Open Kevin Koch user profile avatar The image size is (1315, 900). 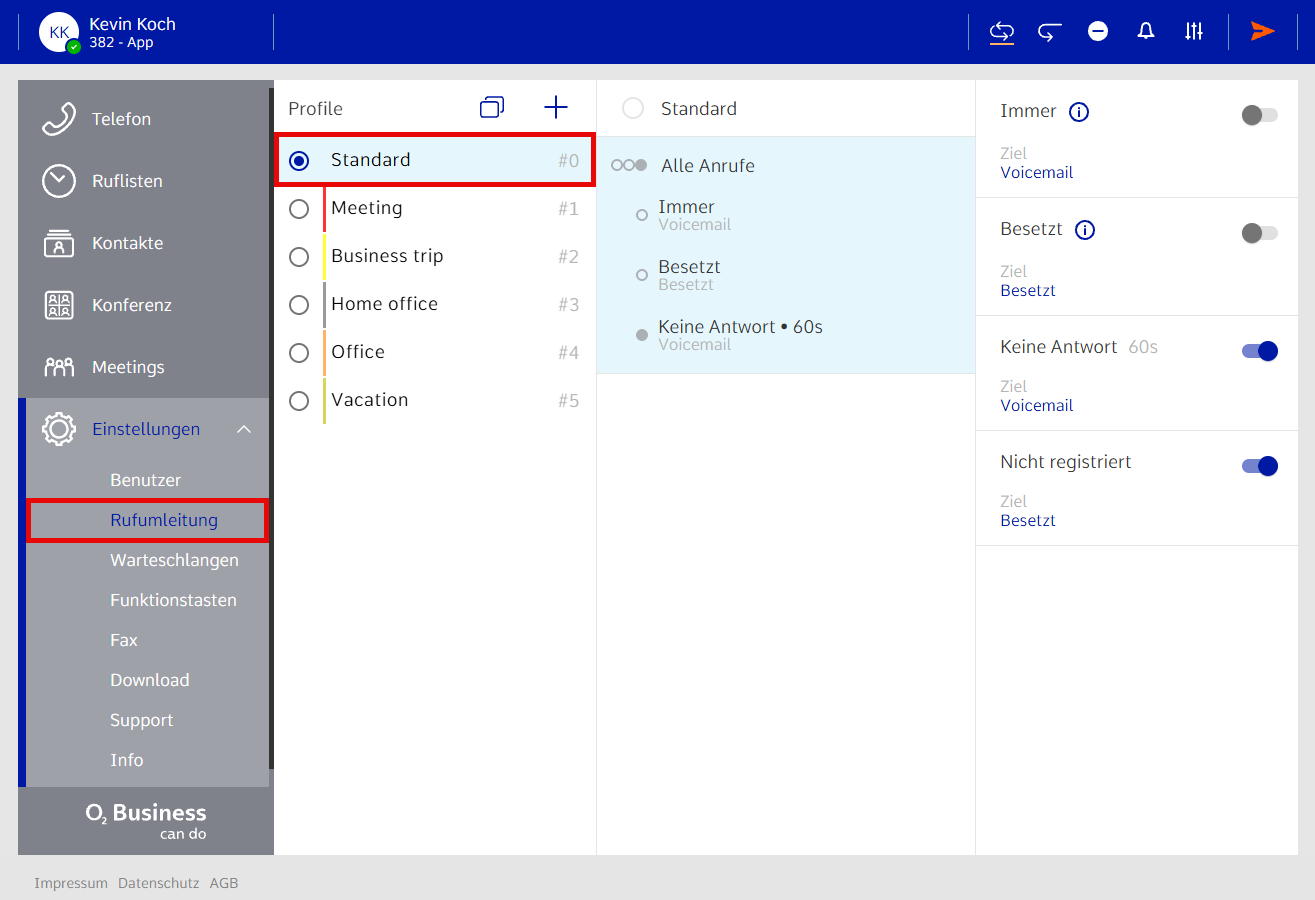coord(59,32)
